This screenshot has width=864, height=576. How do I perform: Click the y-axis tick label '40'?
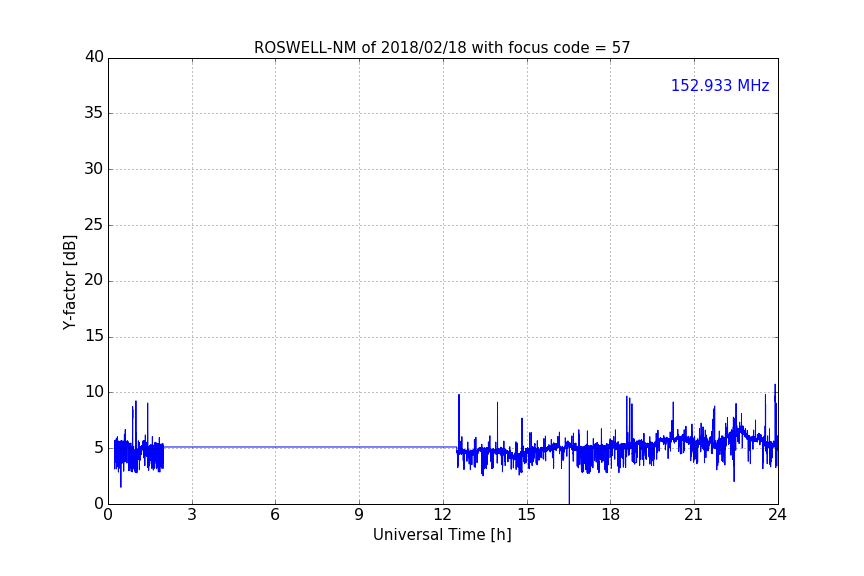coord(94,57)
